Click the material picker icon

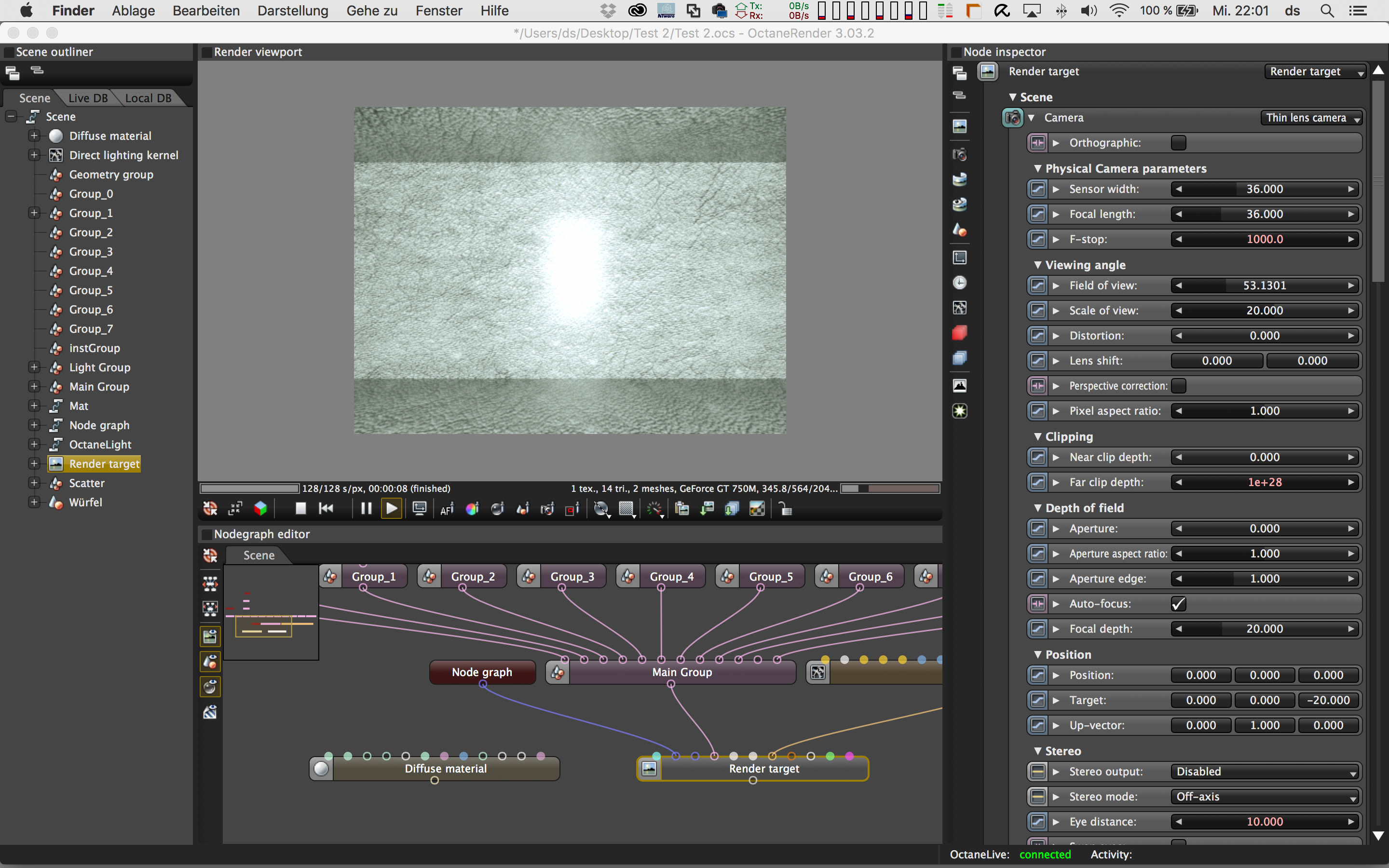tap(497, 509)
